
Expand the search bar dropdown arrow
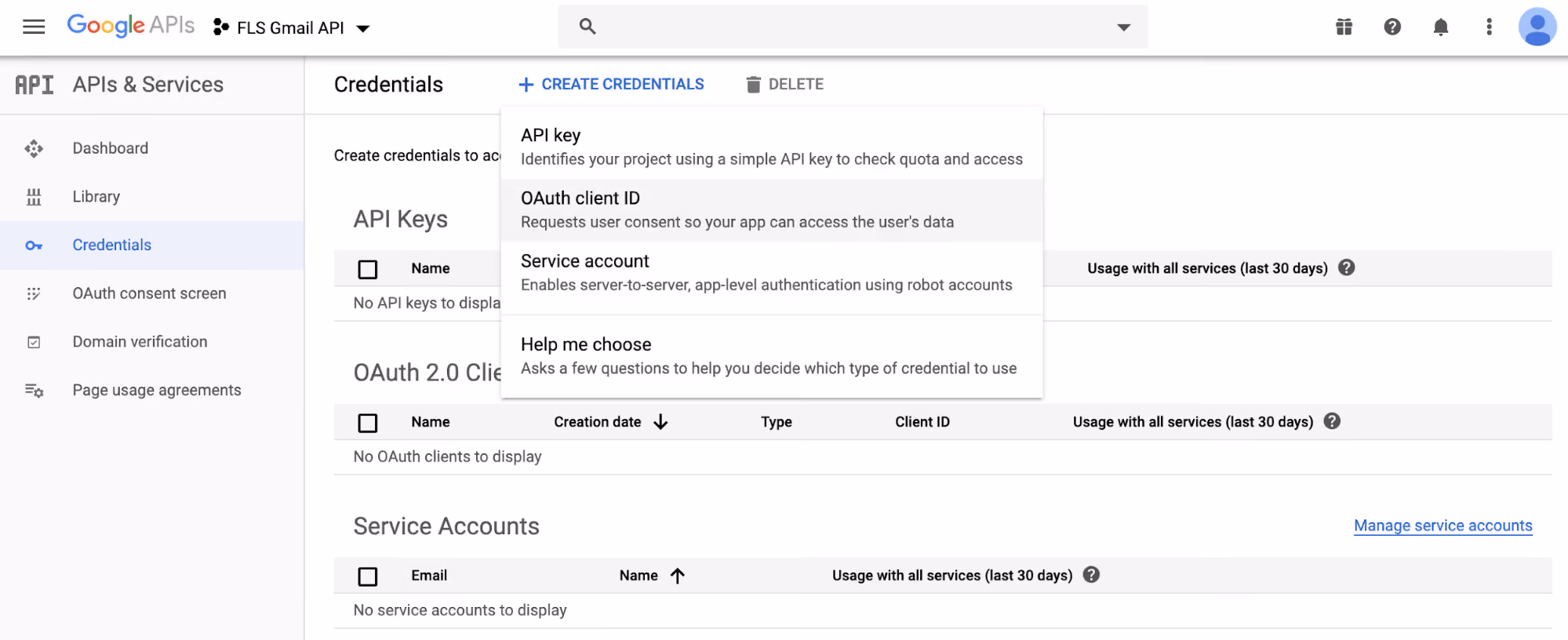pos(1124,27)
